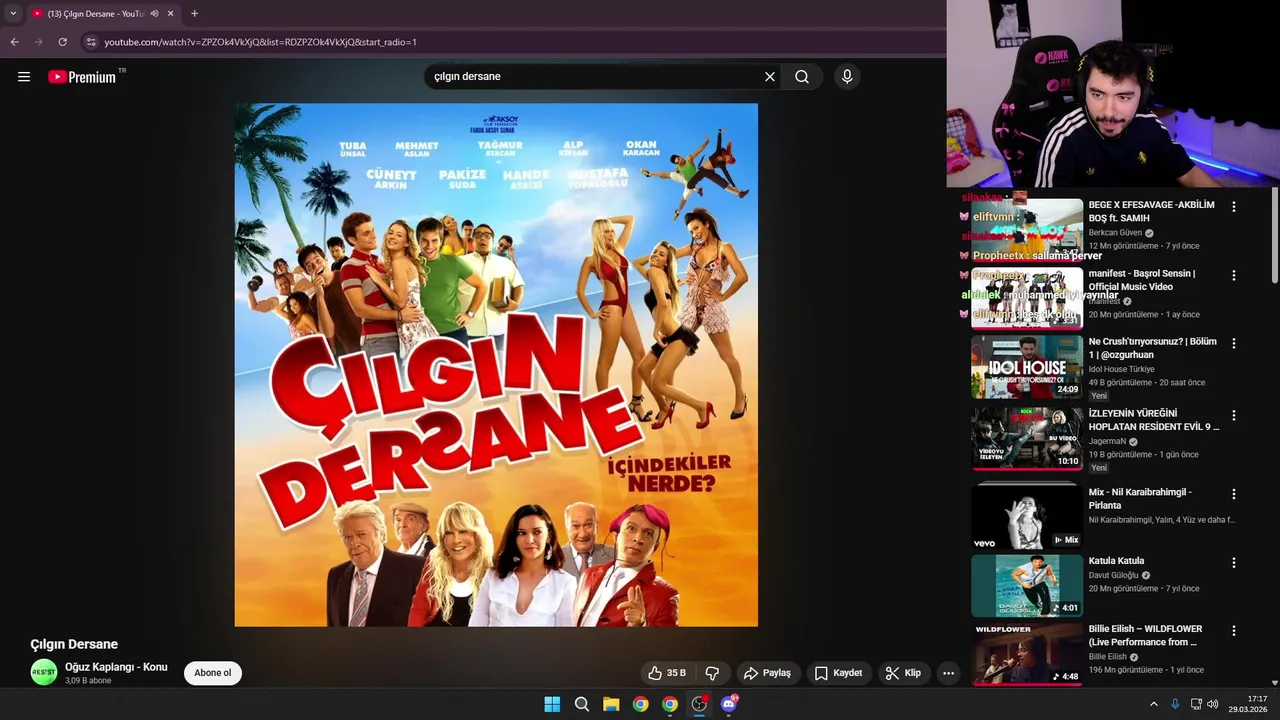The width and height of the screenshot is (1280, 720).
Task: Open the Windows Start menu
Action: (552, 704)
